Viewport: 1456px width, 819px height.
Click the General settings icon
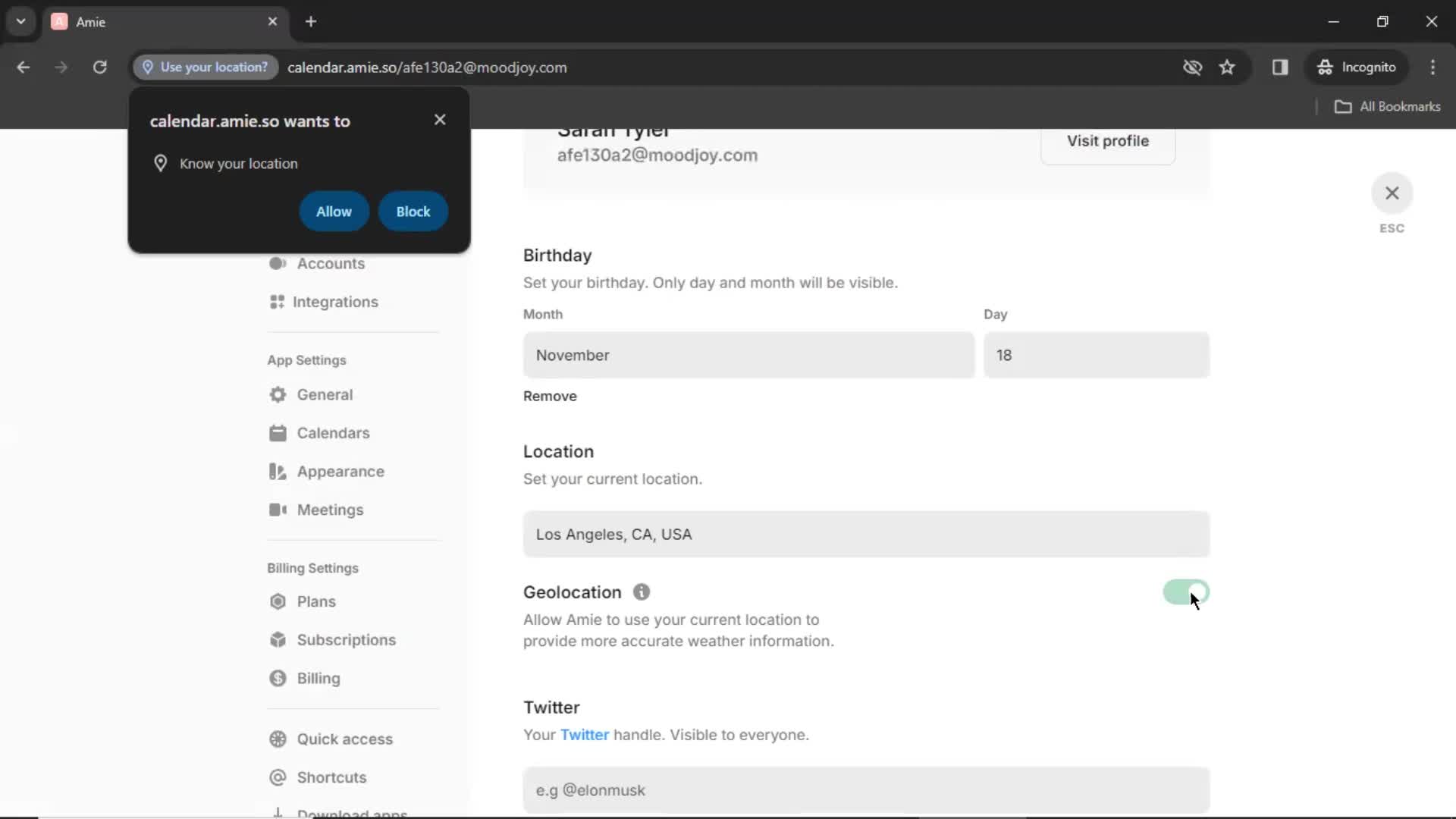(278, 394)
